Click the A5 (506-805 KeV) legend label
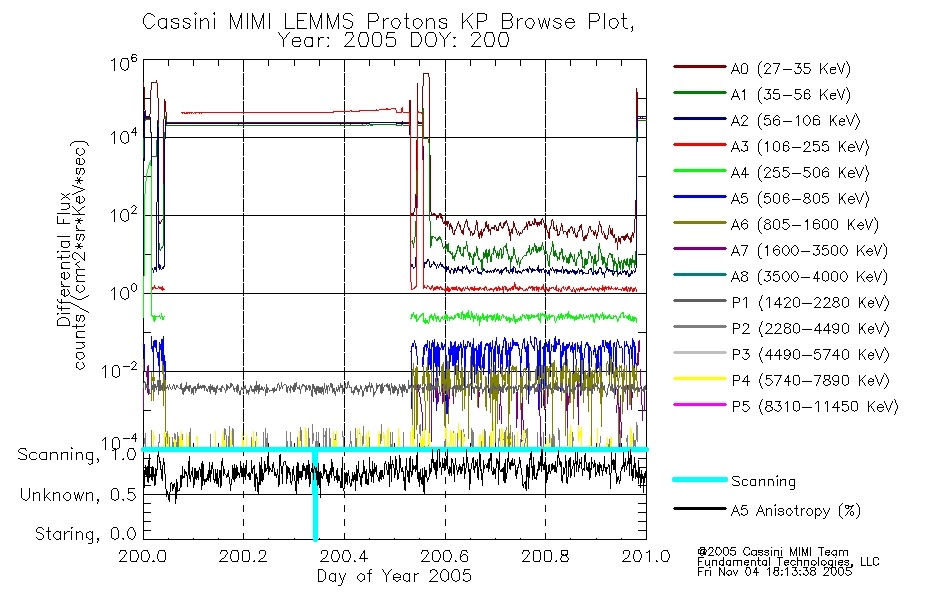The height and width of the screenshot is (600, 950). pos(800,199)
